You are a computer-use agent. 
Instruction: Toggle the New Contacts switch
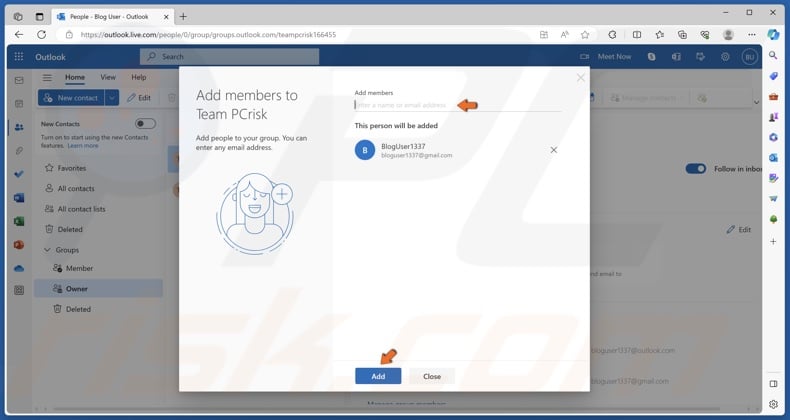[x=145, y=124]
